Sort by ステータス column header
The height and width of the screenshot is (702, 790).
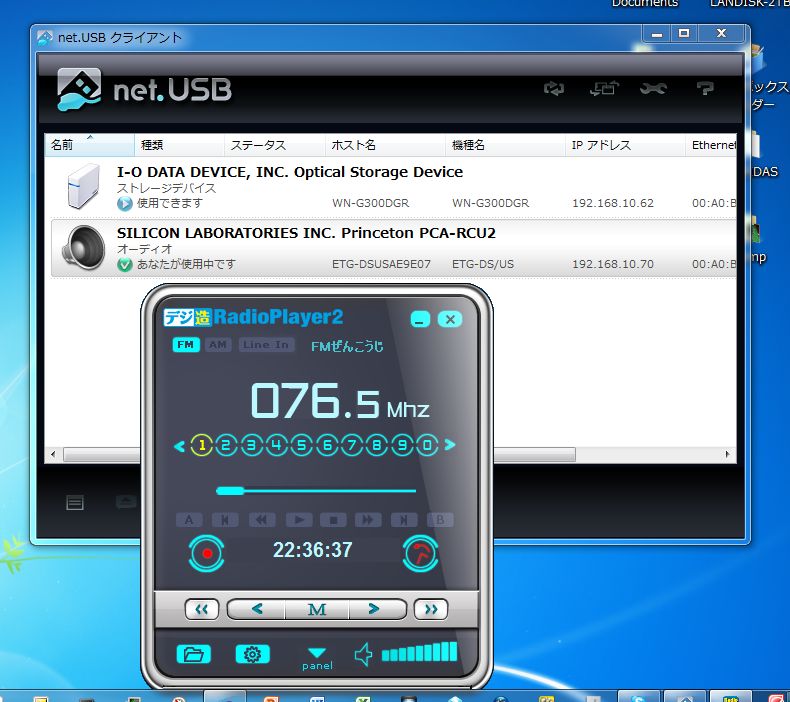pos(274,145)
